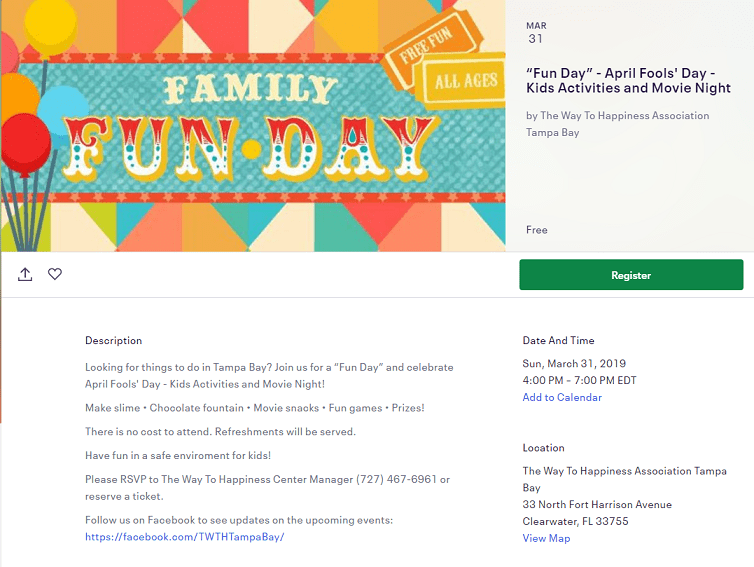Screen dimensions: 754x567
Task: Click "Follow us on Facebook" sentence
Action: (239, 520)
